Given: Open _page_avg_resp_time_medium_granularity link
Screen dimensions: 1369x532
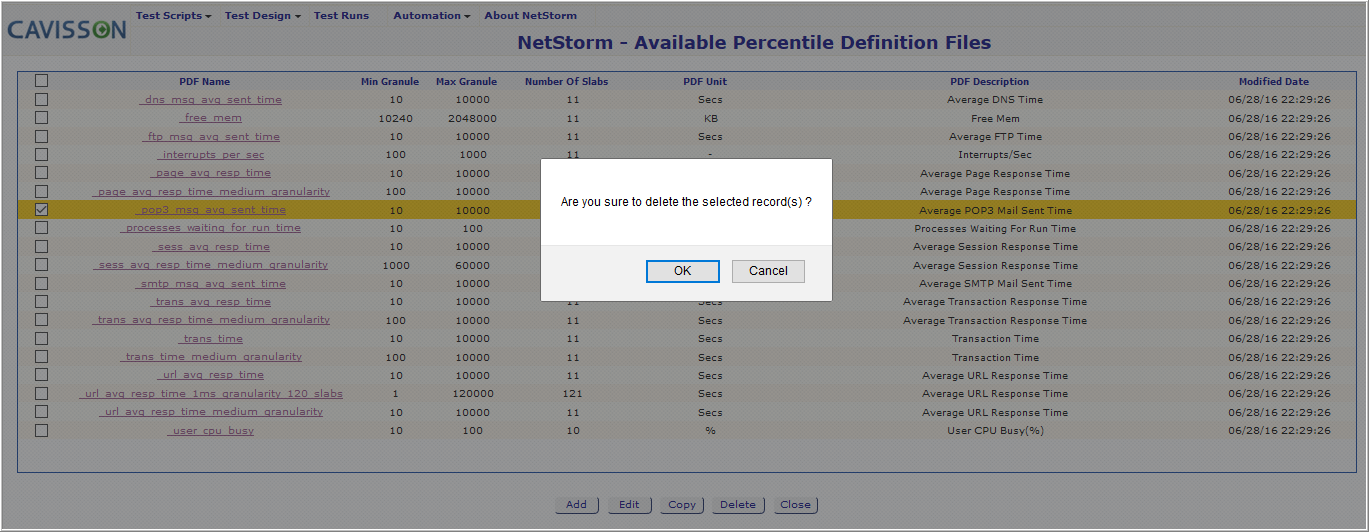Looking at the screenshot, I should pos(210,192).
